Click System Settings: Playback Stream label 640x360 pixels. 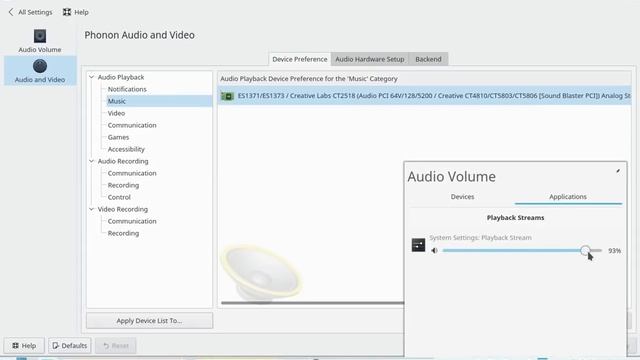click(480, 238)
